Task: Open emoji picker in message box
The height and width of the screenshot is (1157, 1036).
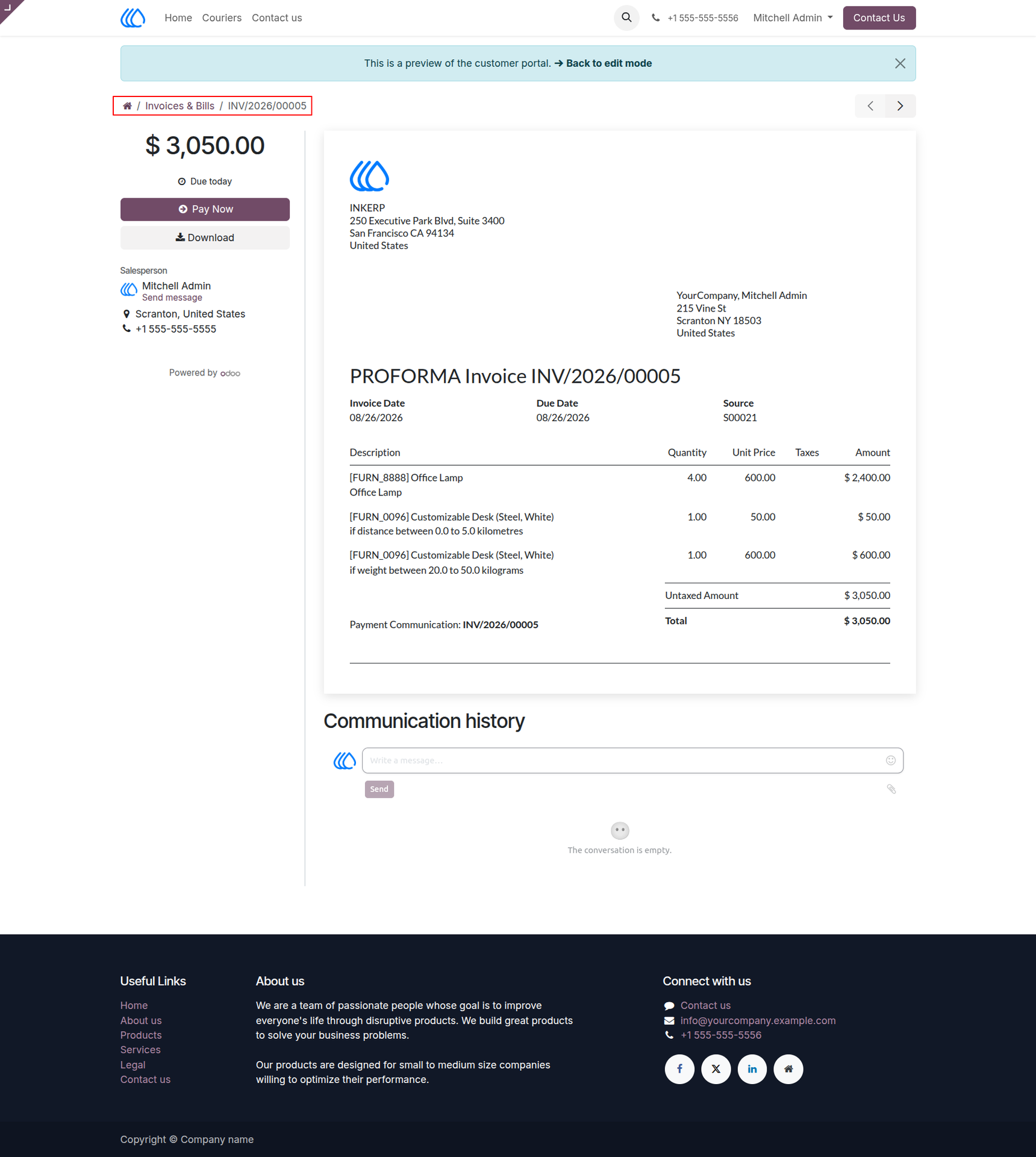Action: 891,760
